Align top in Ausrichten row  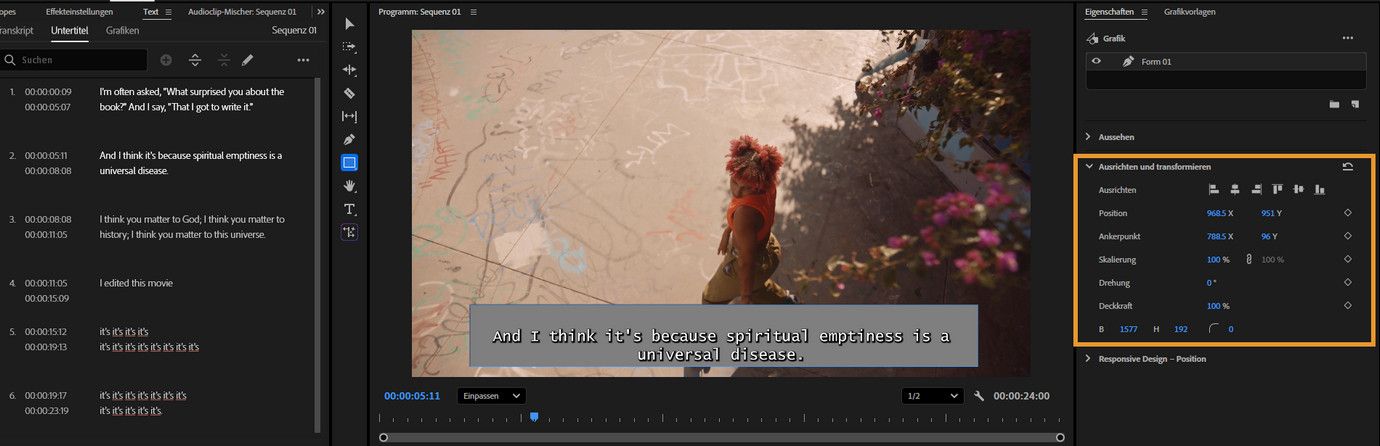coord(1277,189)
